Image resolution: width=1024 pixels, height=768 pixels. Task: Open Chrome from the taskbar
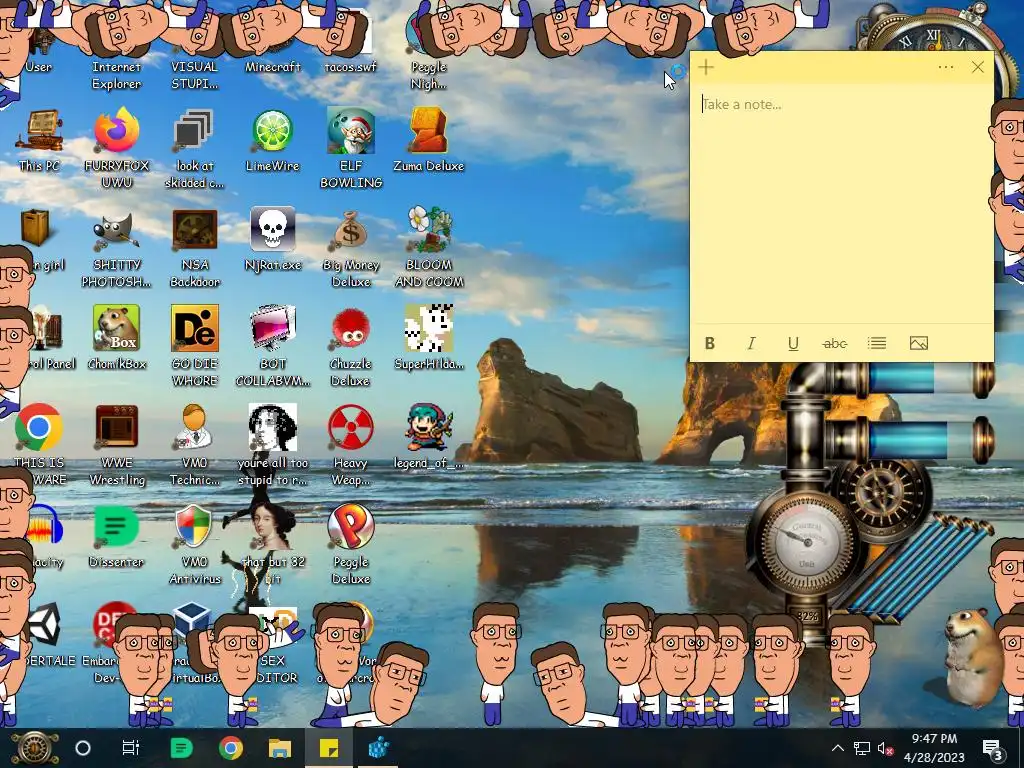click(x=231, y=748)
